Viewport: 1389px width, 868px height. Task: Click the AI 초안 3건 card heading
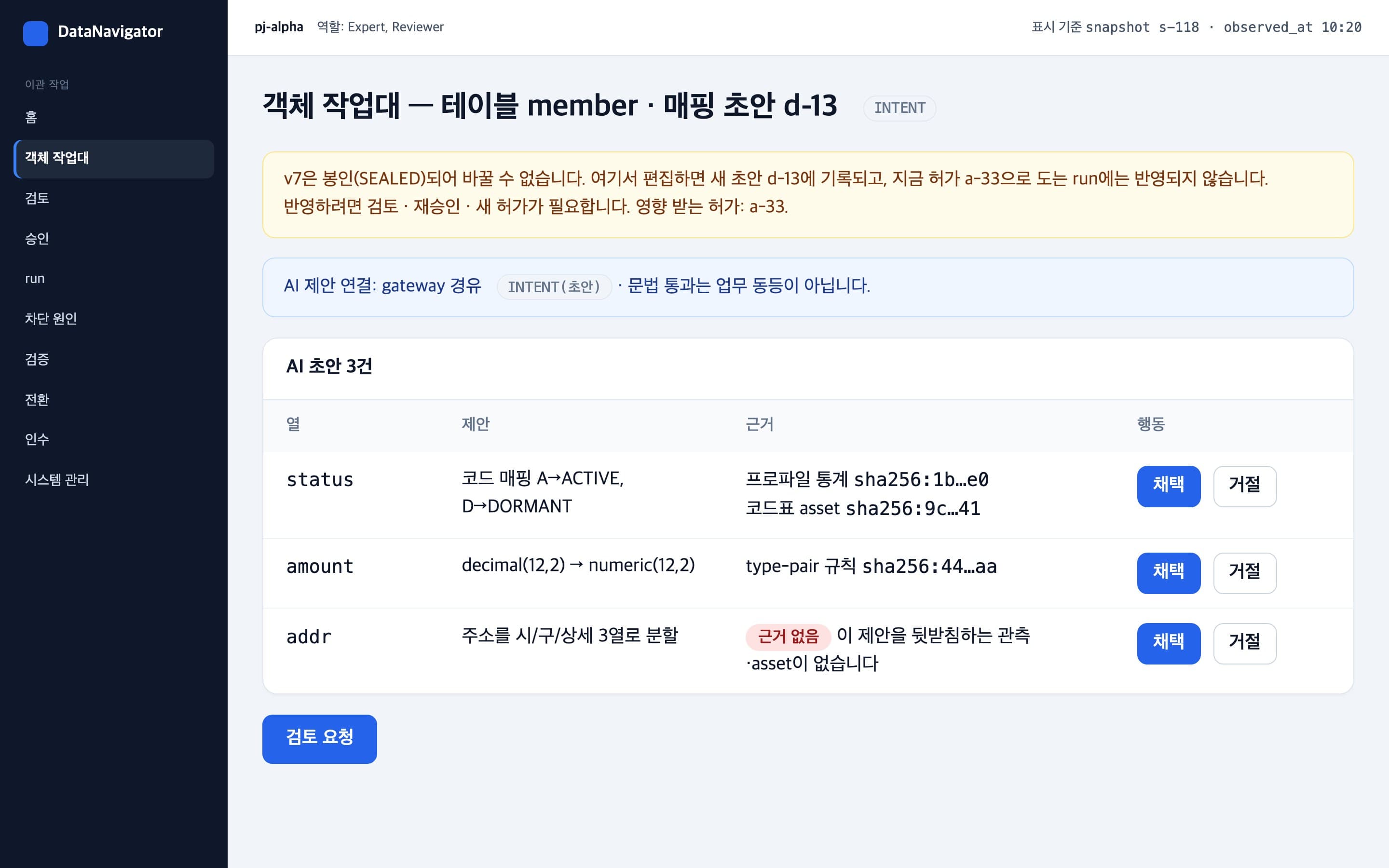pos(329,366)
